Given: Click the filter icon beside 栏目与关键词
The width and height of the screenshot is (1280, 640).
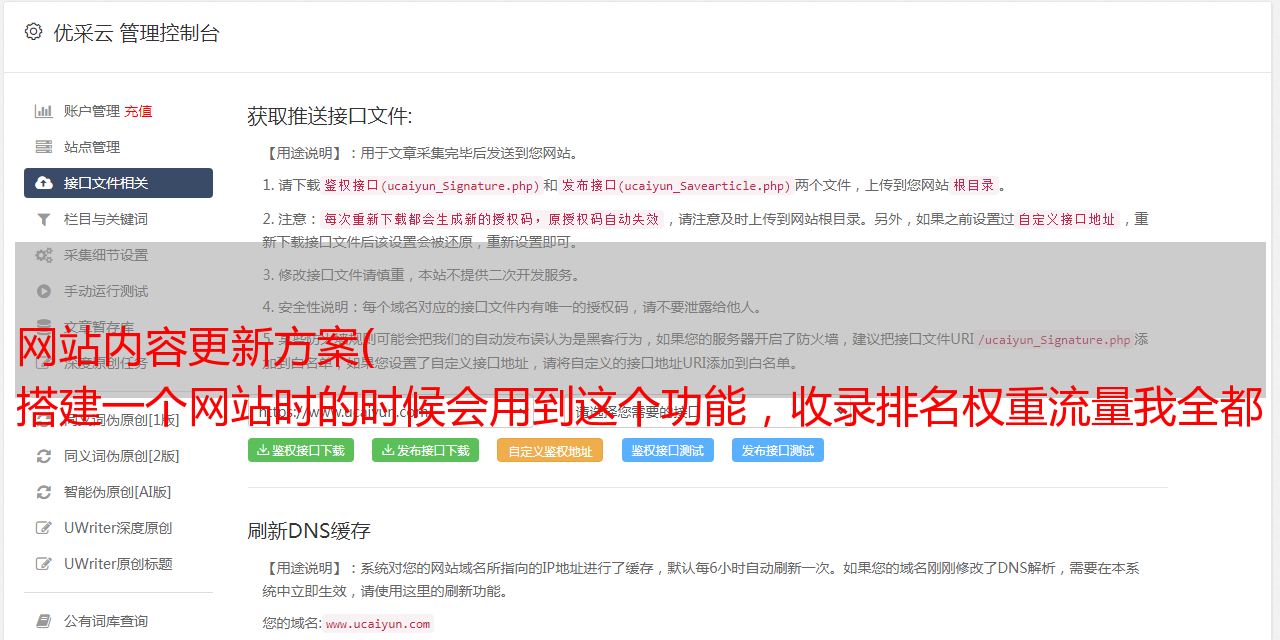Looking at the screenshot, I should [44, 219].
